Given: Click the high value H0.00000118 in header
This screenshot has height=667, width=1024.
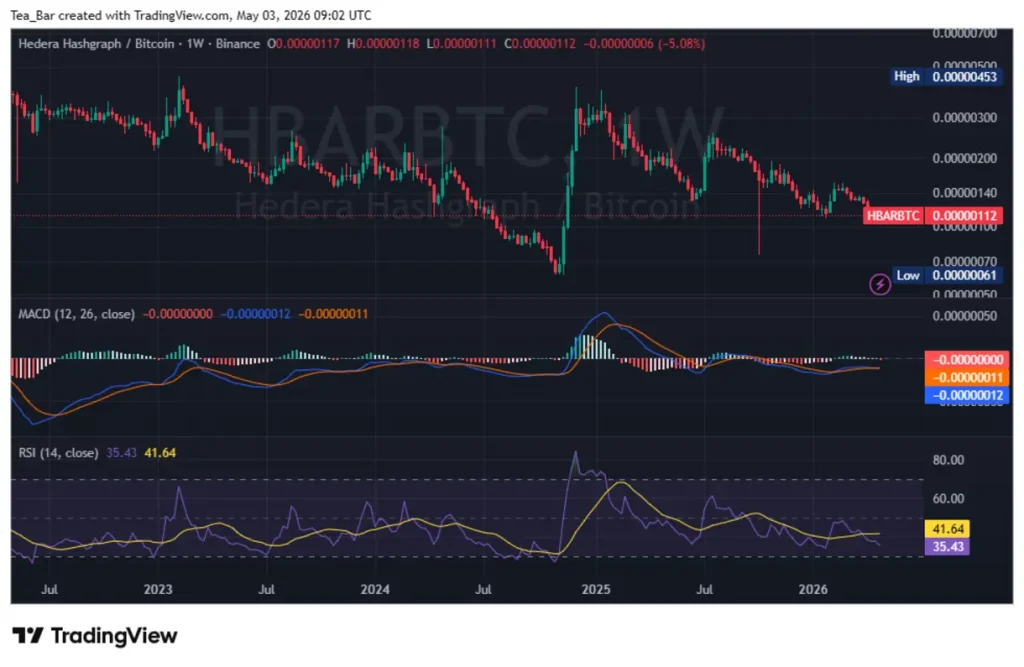Looking at the screenshot, I should pos(383,44).
